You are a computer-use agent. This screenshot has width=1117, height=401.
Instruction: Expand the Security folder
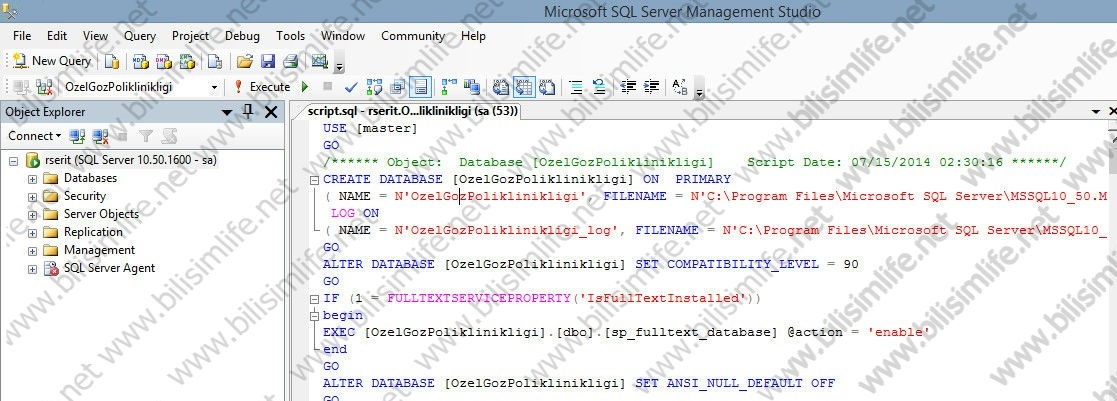pyautogui.click(x=32, y=197)
